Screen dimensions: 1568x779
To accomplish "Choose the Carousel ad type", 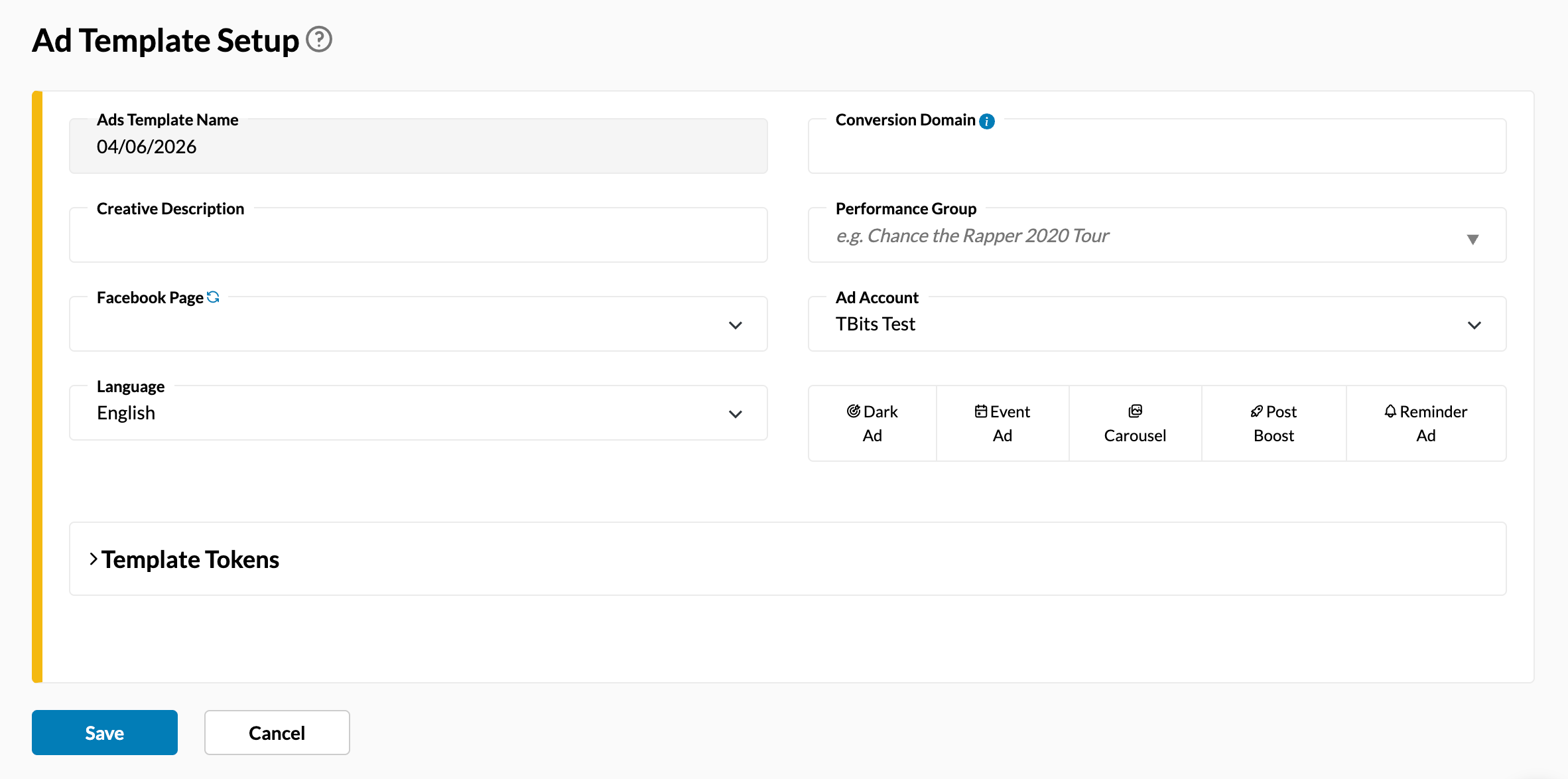I will pos(1135,423).
